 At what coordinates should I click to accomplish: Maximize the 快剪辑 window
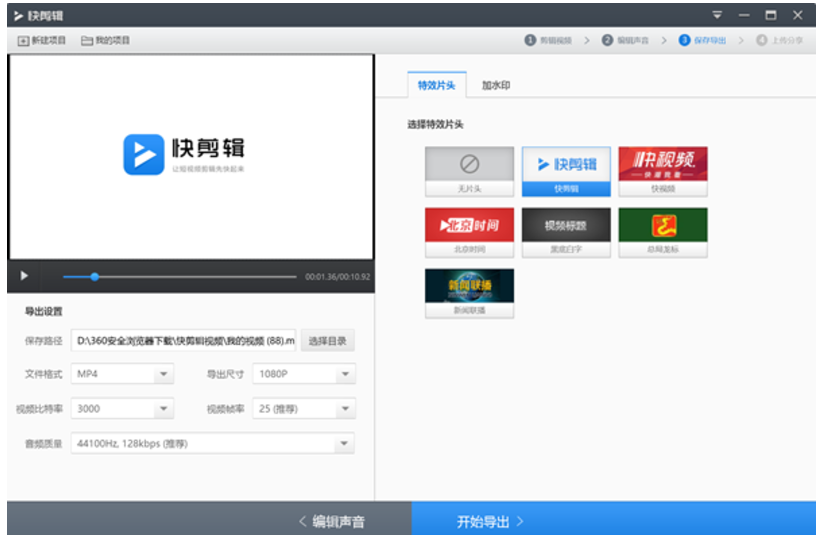[771, 15]
